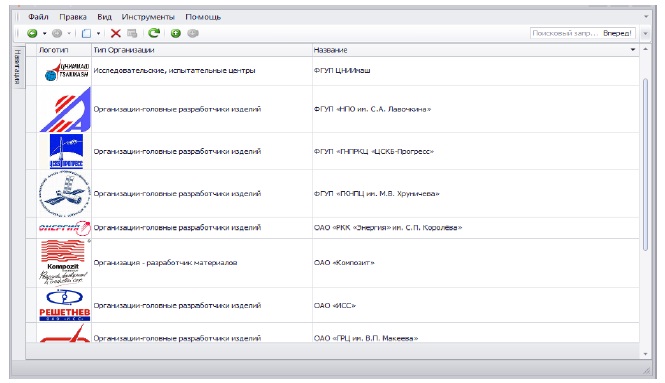Screen dimensions: 665x383
Task: Click Исследовательские, испытательные центры type cell
Action: tap(202, 70)
